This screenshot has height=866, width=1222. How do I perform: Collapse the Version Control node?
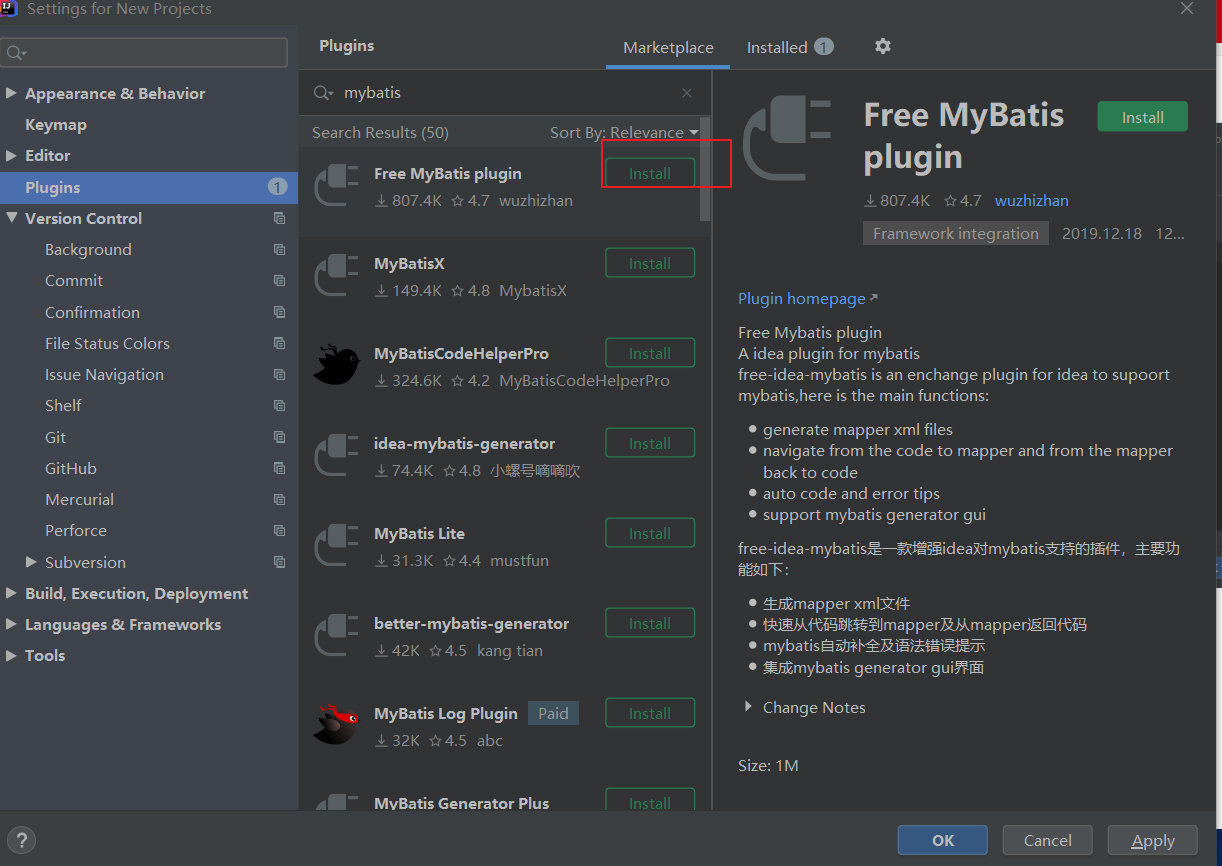tap(12, 218)
